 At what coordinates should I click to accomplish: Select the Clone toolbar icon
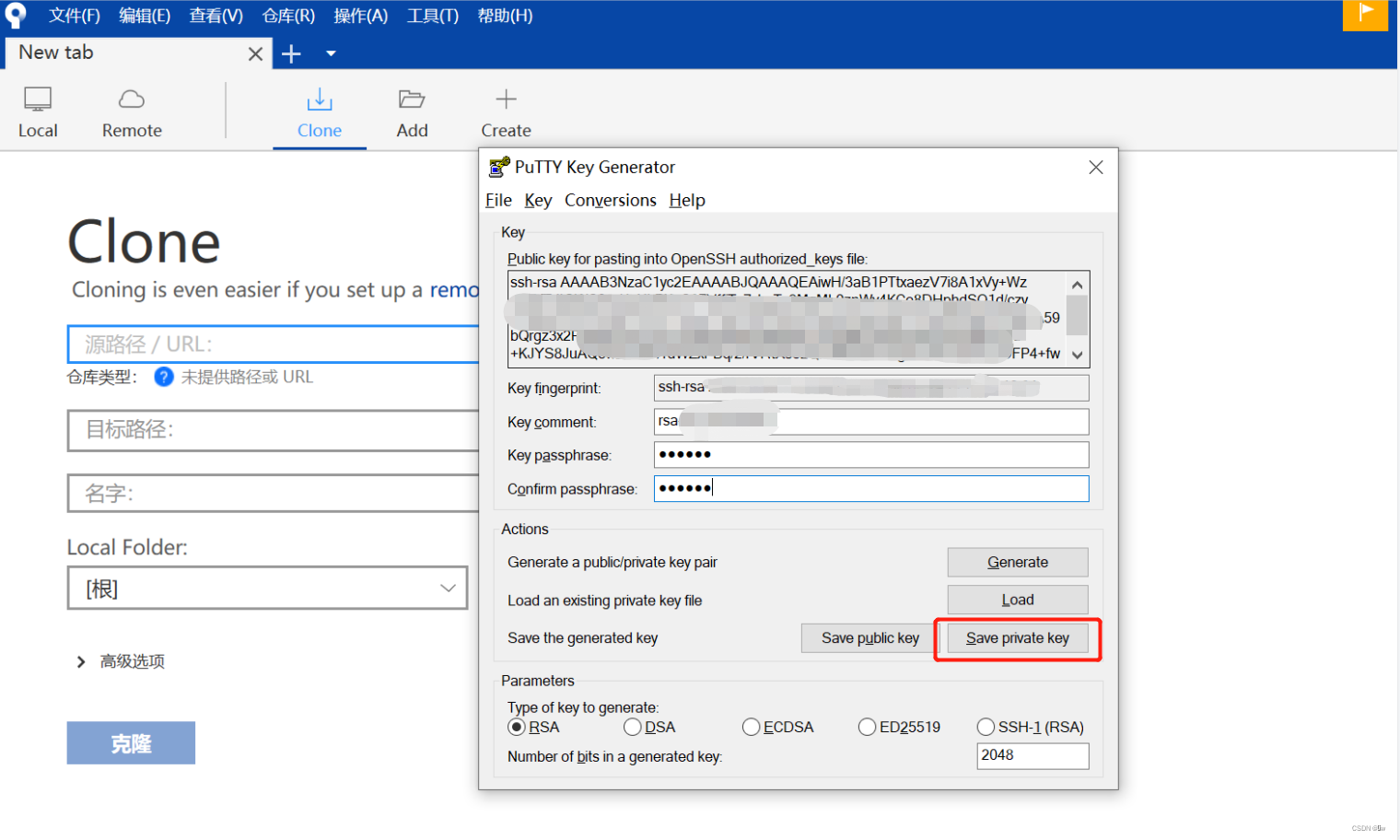point(320,112)
